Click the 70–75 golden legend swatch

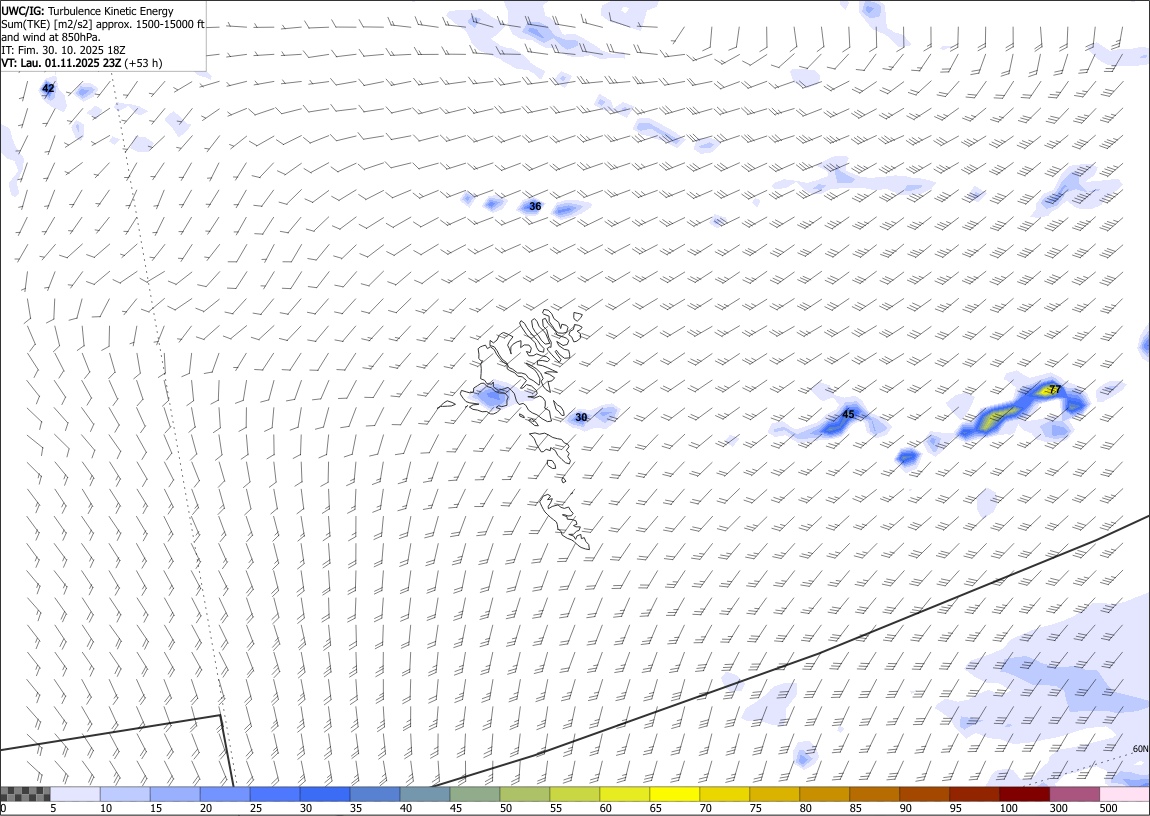[725, 794]
